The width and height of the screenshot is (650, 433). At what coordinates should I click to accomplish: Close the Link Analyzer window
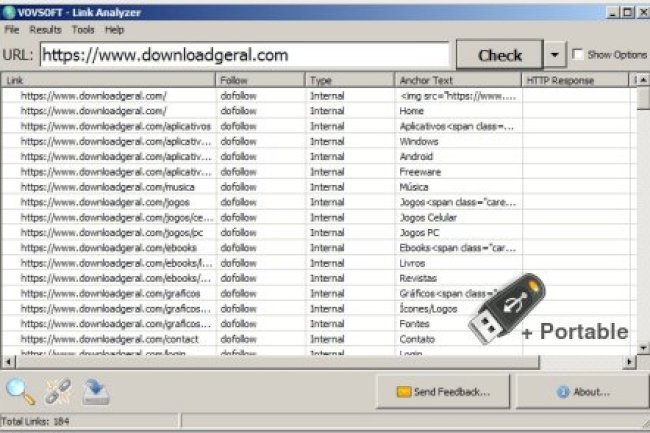coord(640,11)
